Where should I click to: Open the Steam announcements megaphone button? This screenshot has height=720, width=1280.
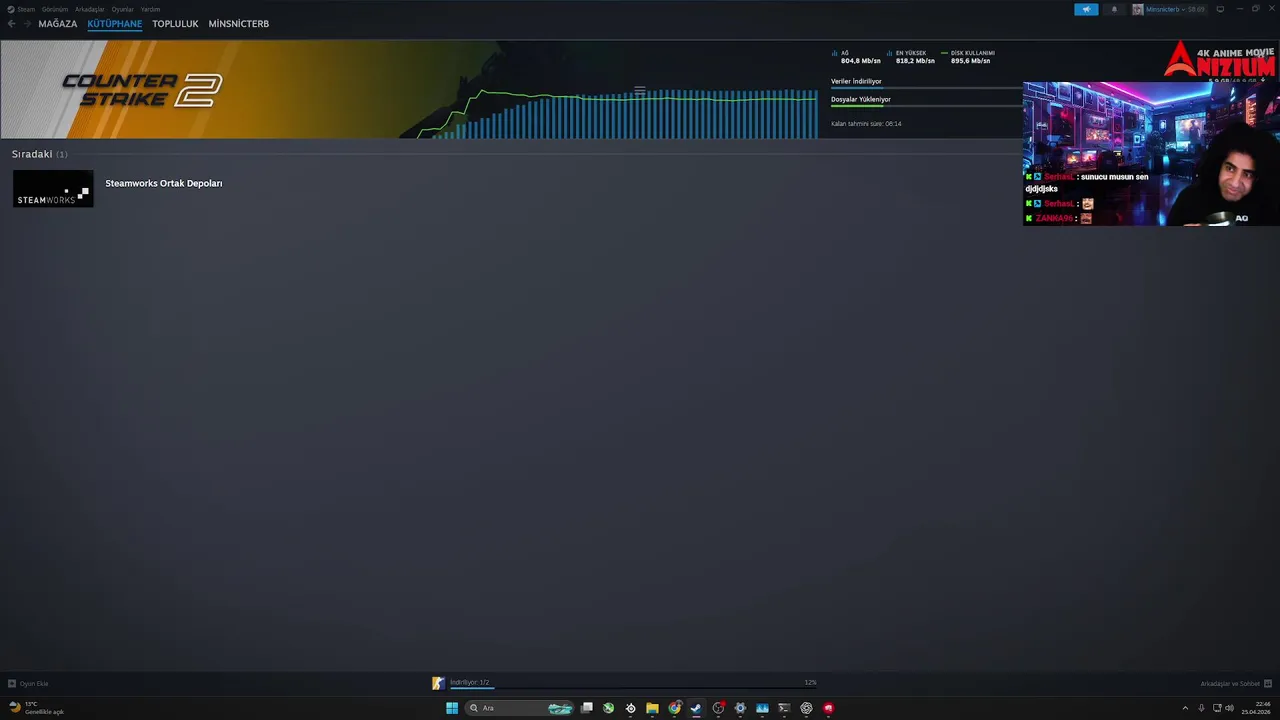point(1086,9)
